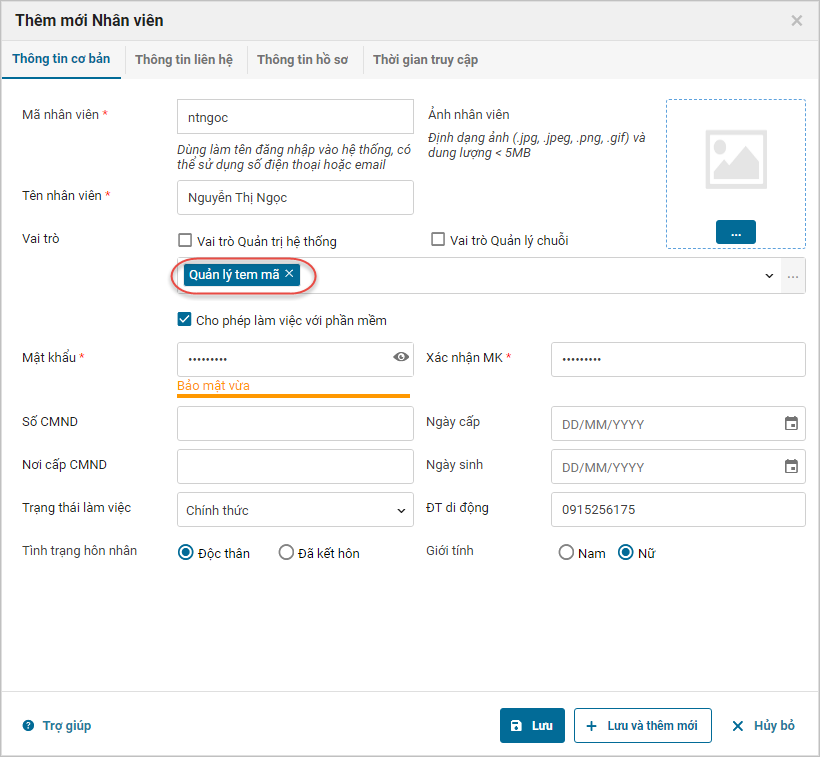Screen dimensions: 820x757
Task: Show password with the eye icon
Action: tap(401, 357)
